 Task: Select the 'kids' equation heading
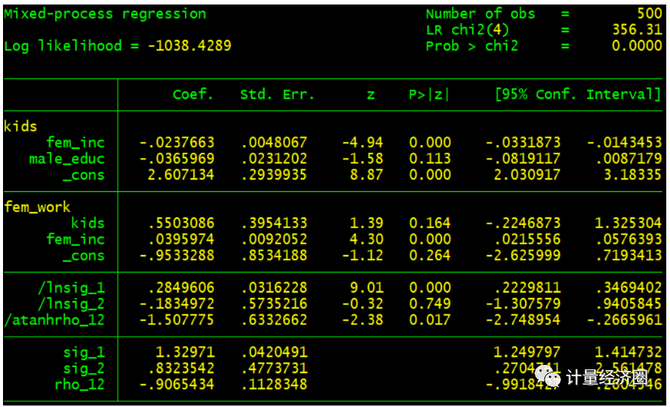[x=21, y=126]
